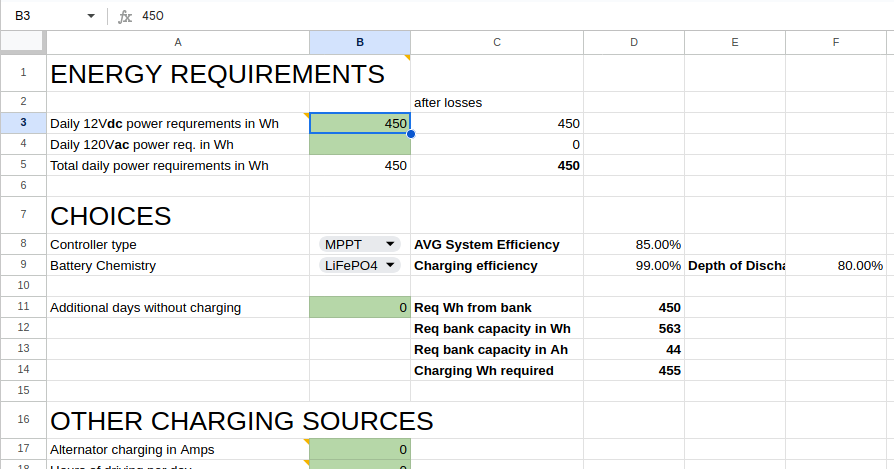Select the ENERGY REQUIREMENTS heading cell

pos(178,74)
